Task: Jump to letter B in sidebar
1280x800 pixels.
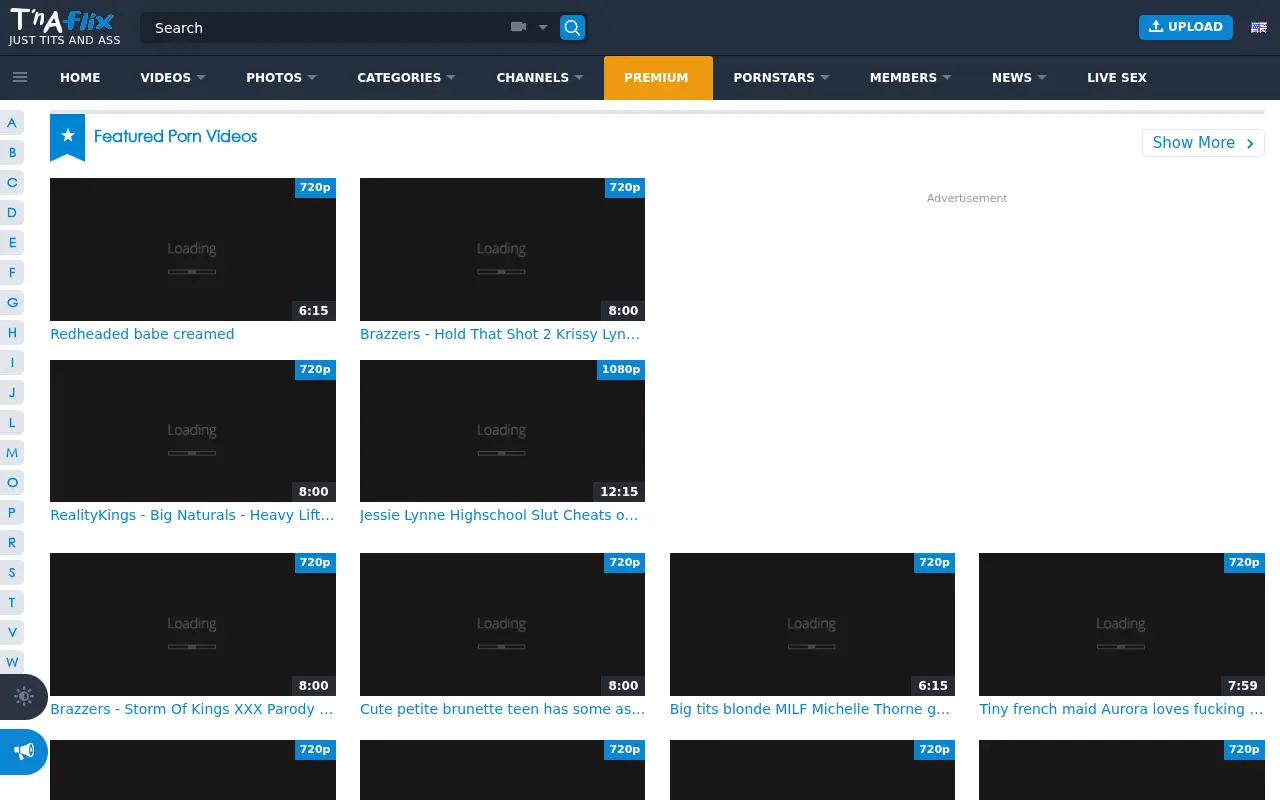Action: coord(12,153)
